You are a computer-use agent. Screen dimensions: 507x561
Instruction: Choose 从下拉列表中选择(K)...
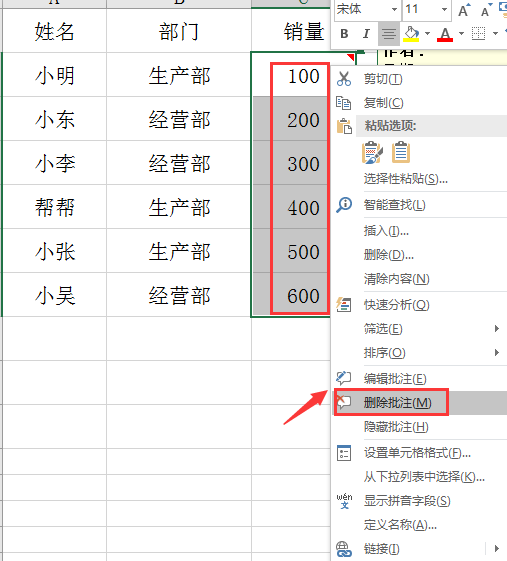[424, 477]
